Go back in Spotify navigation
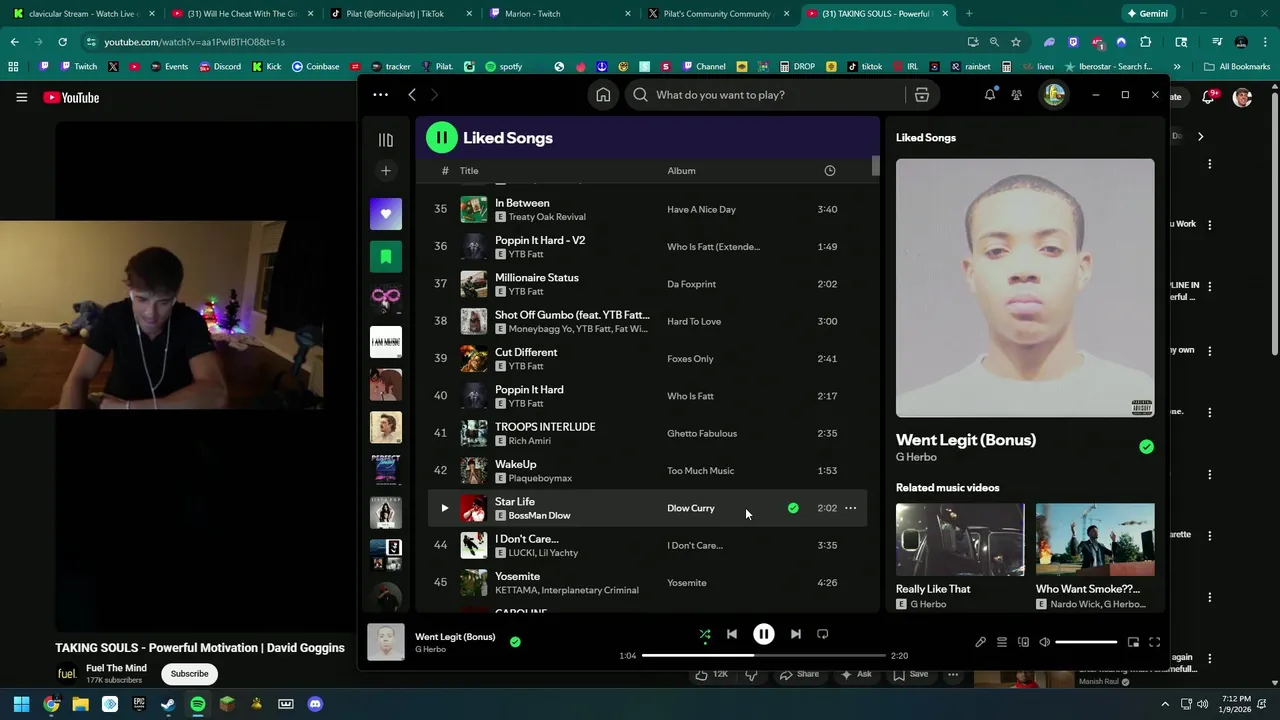Viewport: 1280px width, 720px height. (x=412, y=95)
